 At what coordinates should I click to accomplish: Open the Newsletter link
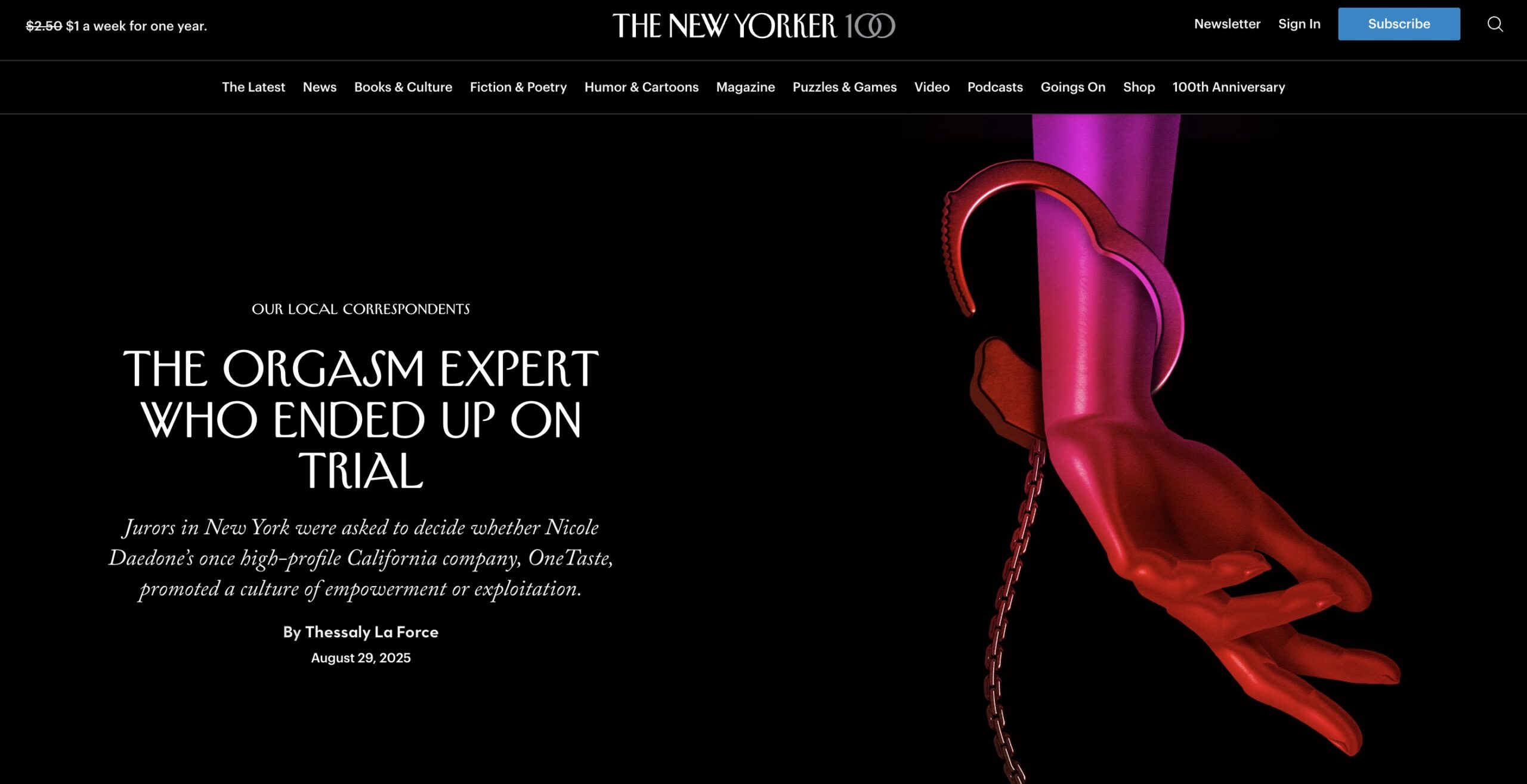click(1227, 24)
